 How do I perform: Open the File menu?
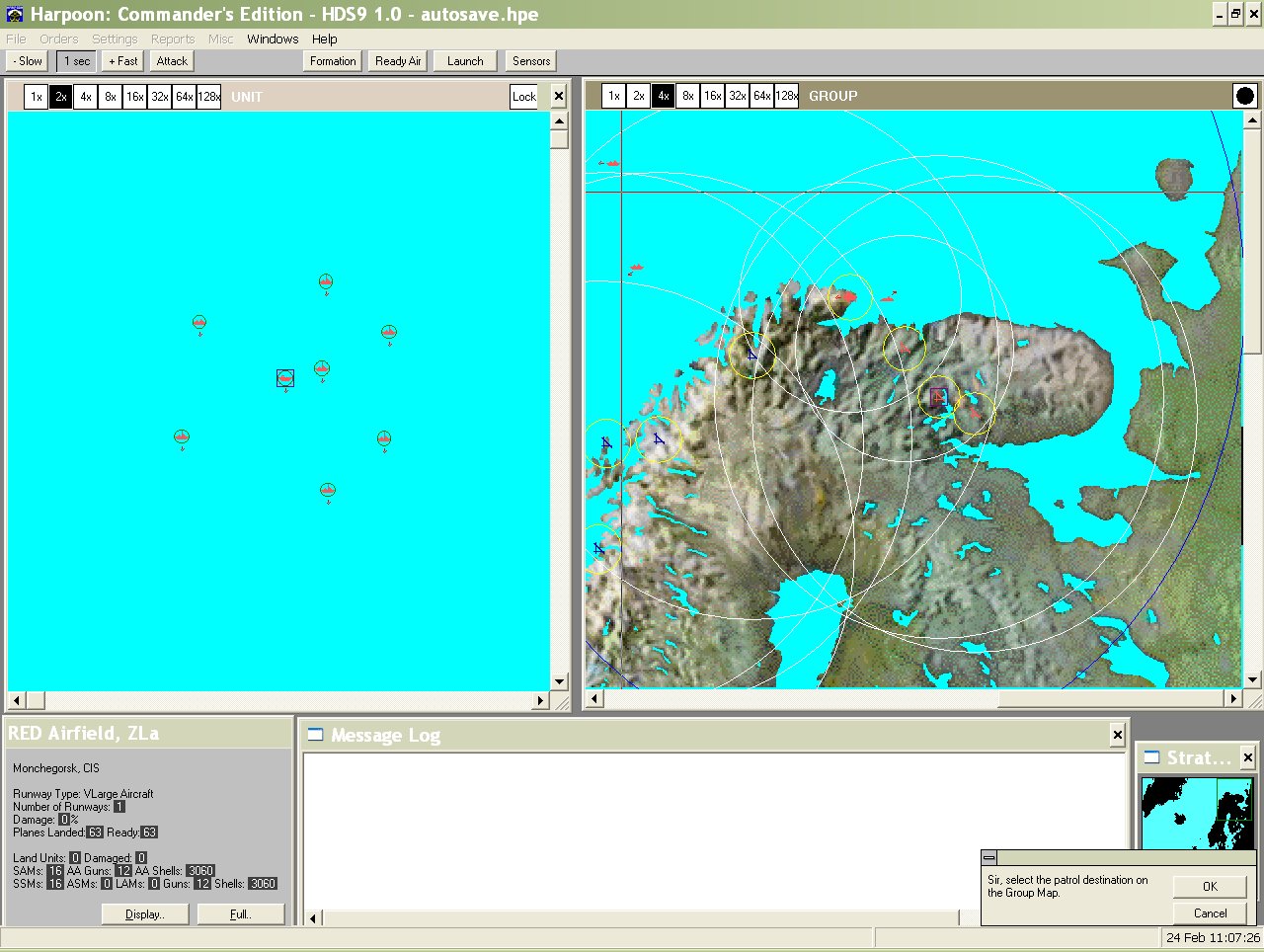pyautogui.click(x=16, y=40)
